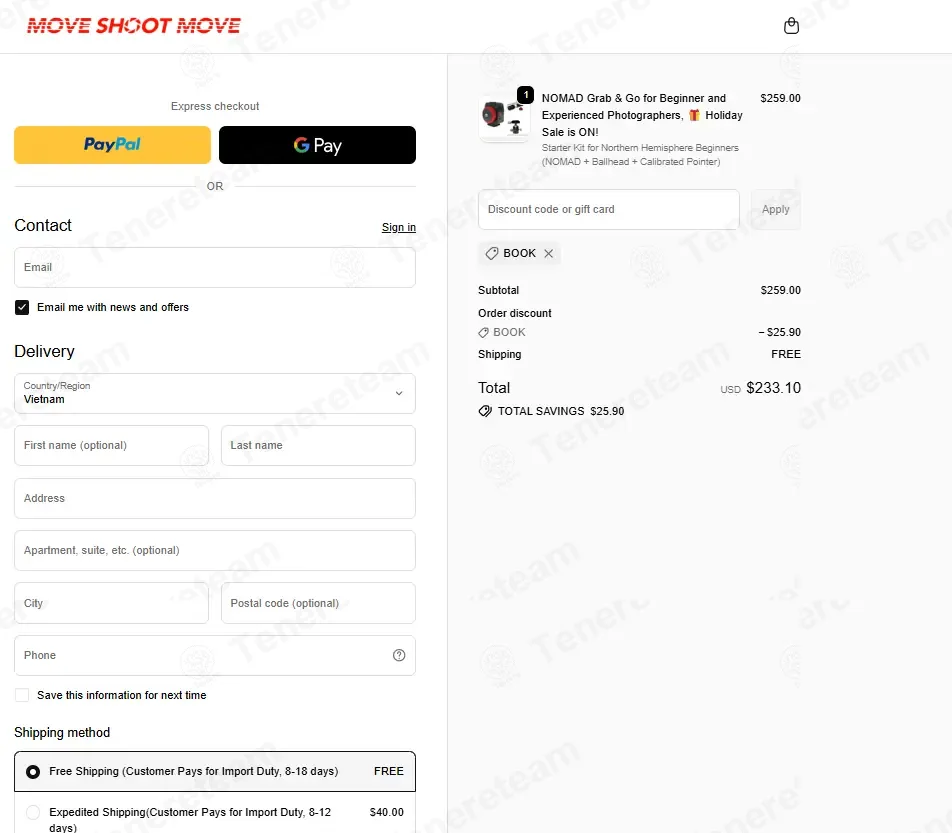This screenshot has width=952, height=833.
Task: Click the Apartment, suite, etc. field
Action: (x=215, y=550)
